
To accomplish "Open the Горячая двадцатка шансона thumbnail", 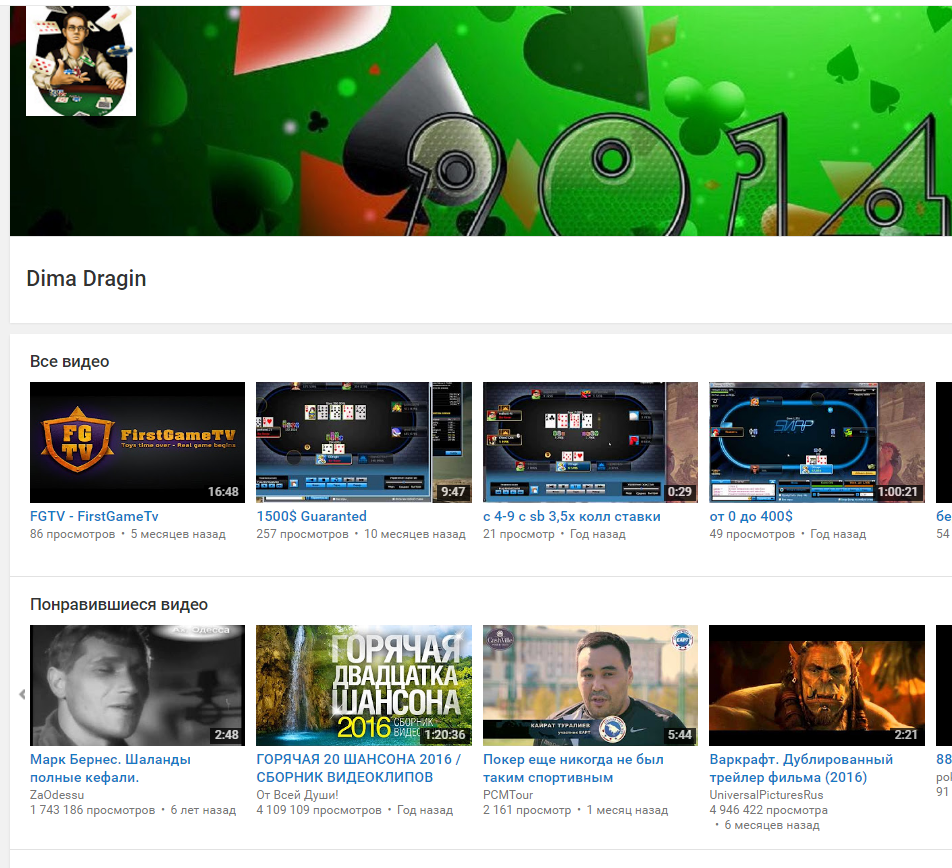I will click(364, 685).
